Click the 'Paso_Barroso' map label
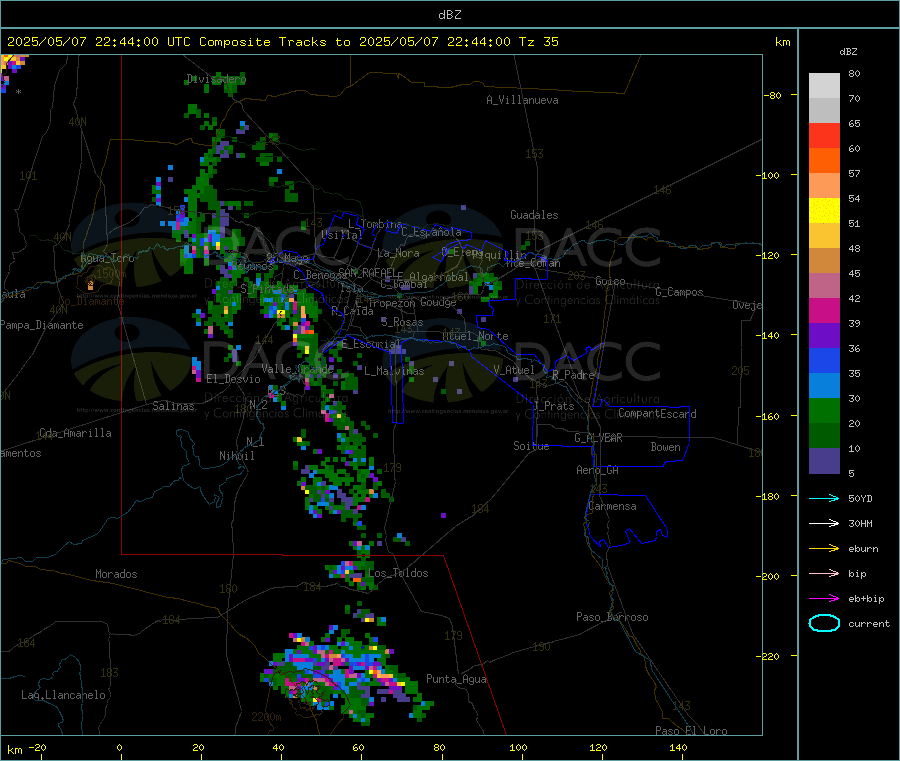The height and width of the screenshot is (761, 900). point(612,617)
